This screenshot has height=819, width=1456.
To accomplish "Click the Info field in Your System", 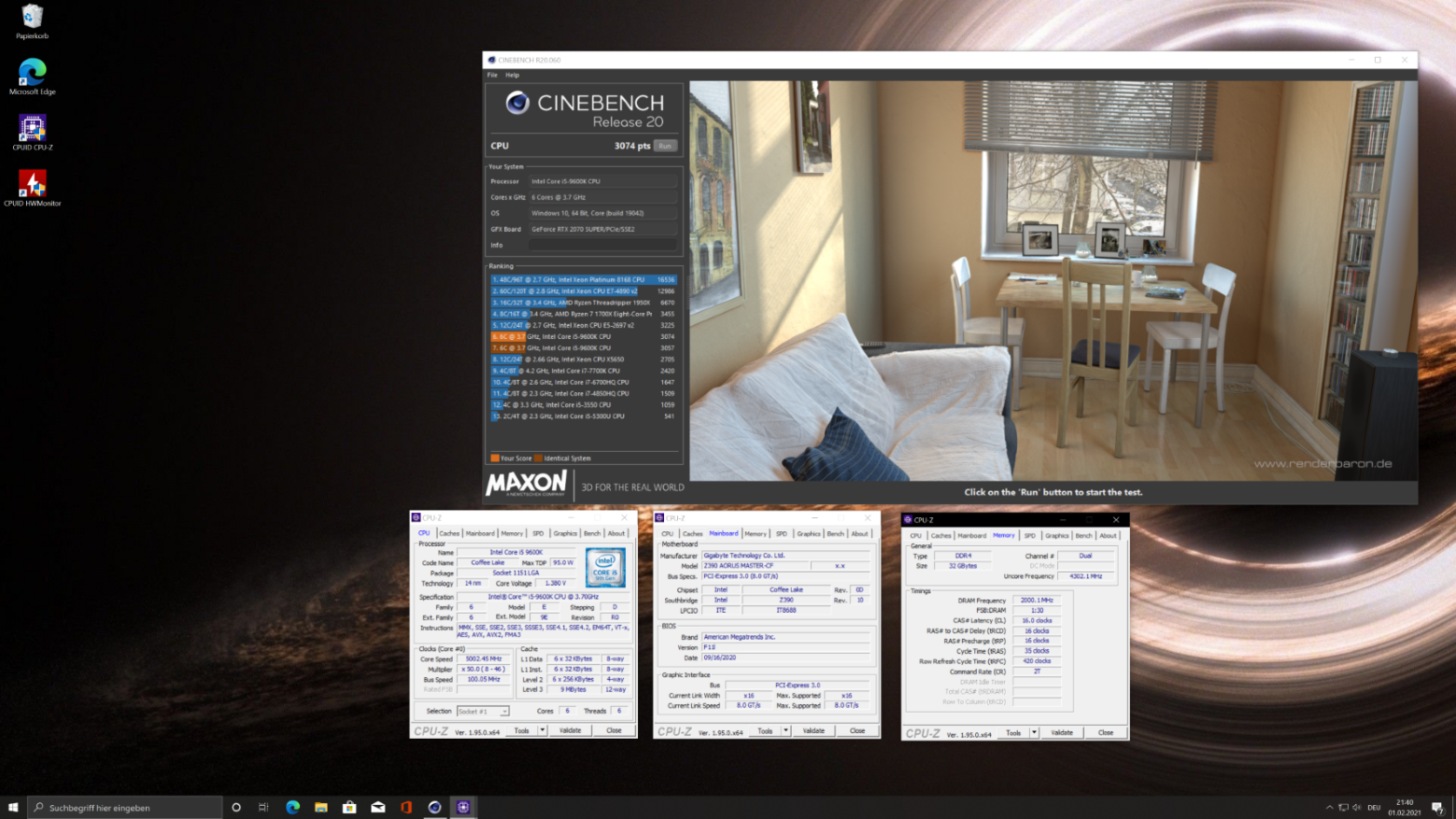I will tap(603, 245).
